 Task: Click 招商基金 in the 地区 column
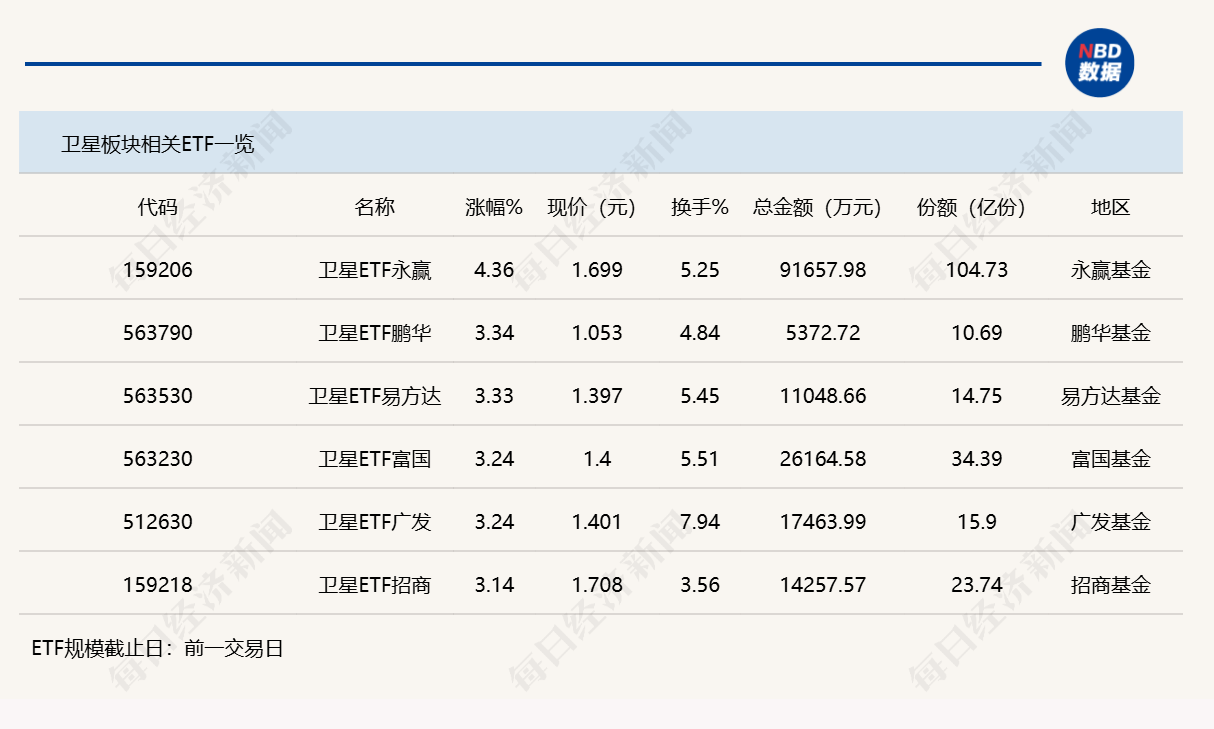(1110, 585)
